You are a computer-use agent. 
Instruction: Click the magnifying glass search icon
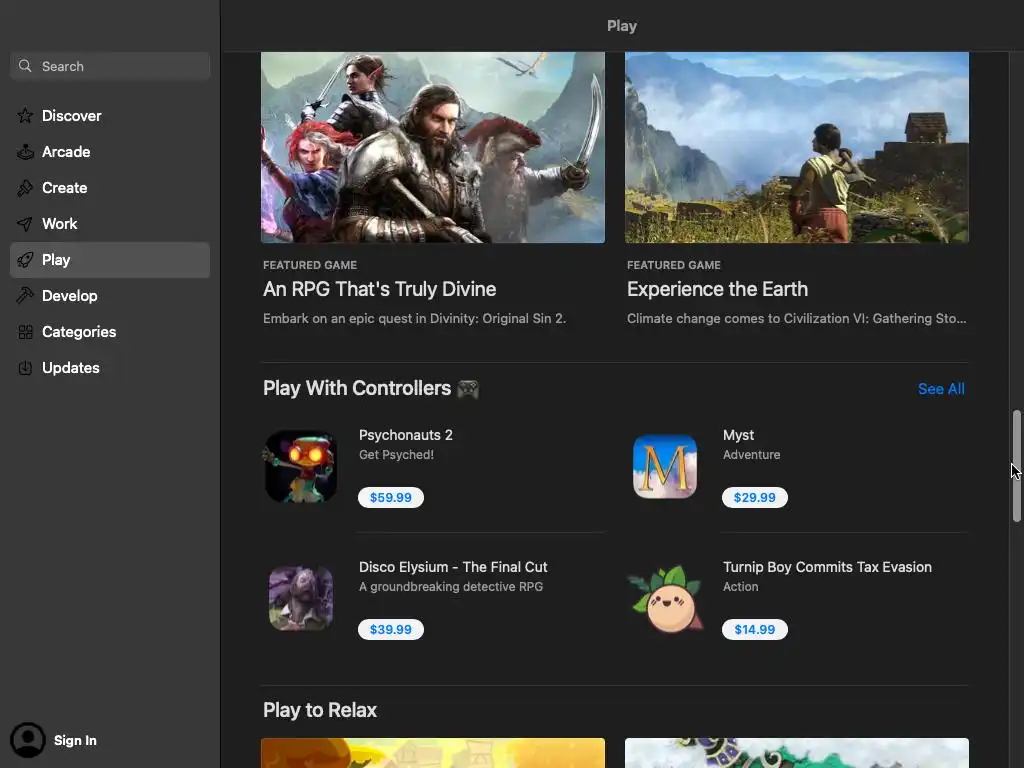click(25, 66)
